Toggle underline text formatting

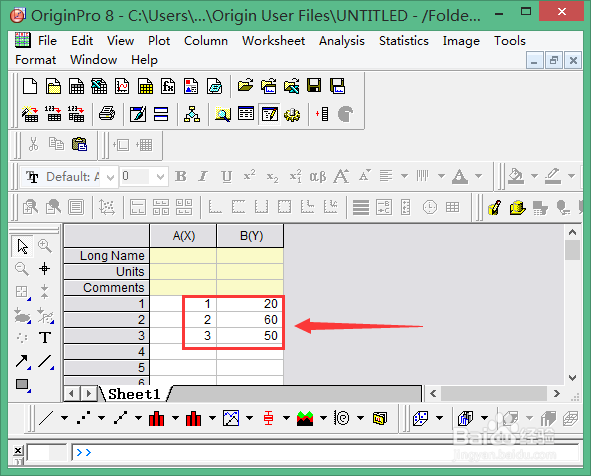[227, 176]
